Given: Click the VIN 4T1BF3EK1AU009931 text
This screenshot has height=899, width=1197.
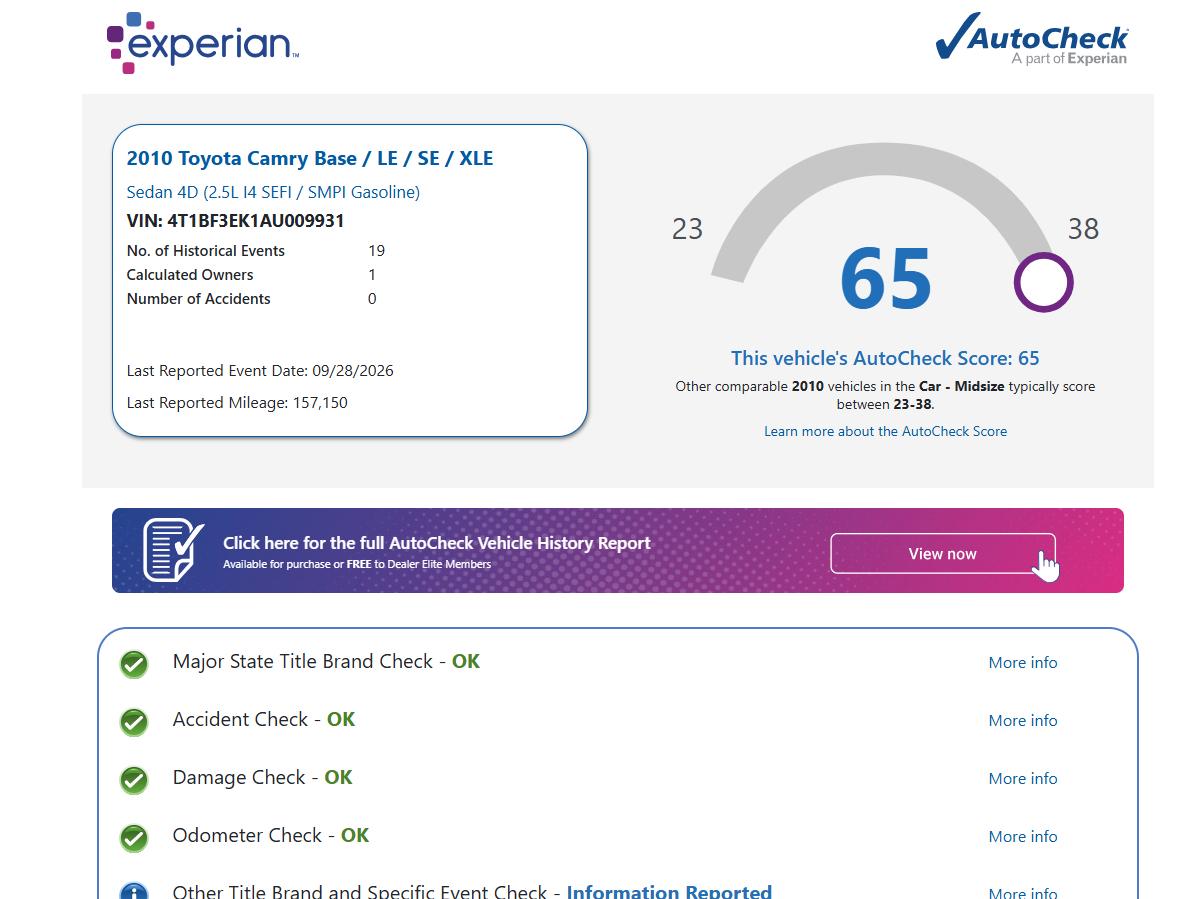Looking at the screenshot, I should [x=235, y=221].
